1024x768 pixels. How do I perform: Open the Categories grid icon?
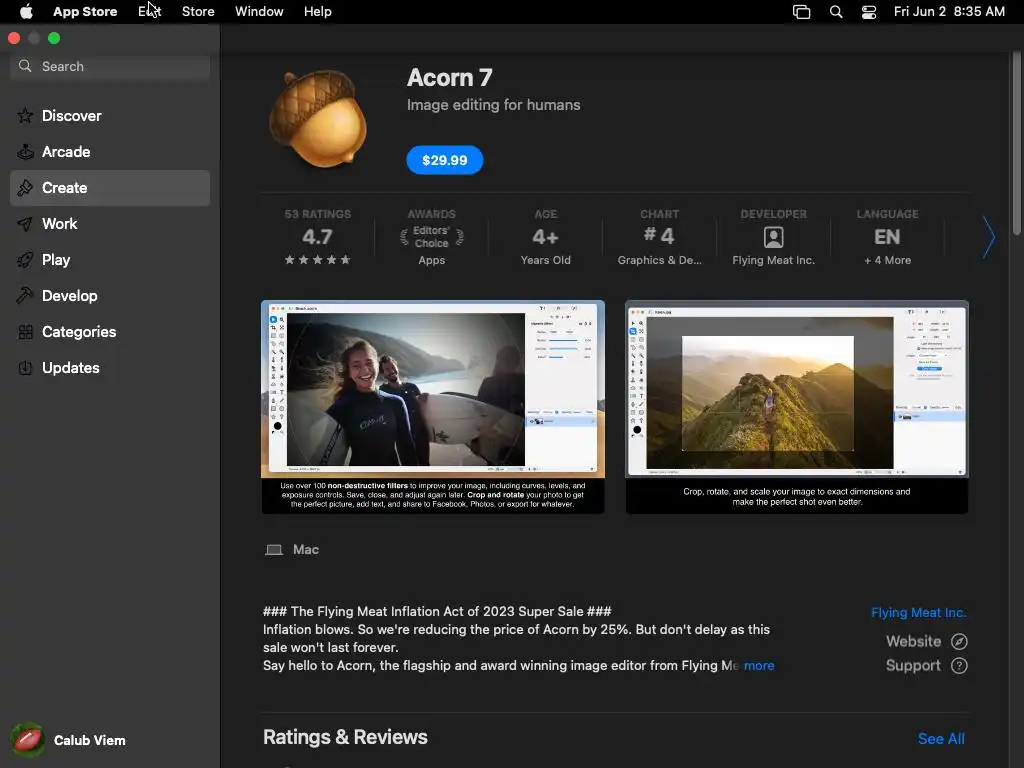point(25,332)
